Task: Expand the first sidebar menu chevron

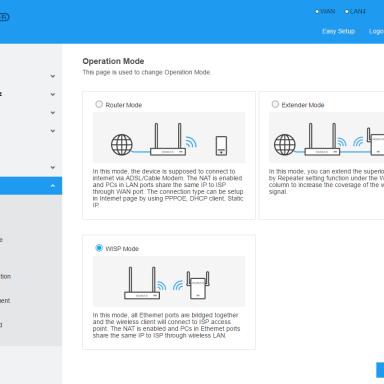Action: [x=53, y=76]
